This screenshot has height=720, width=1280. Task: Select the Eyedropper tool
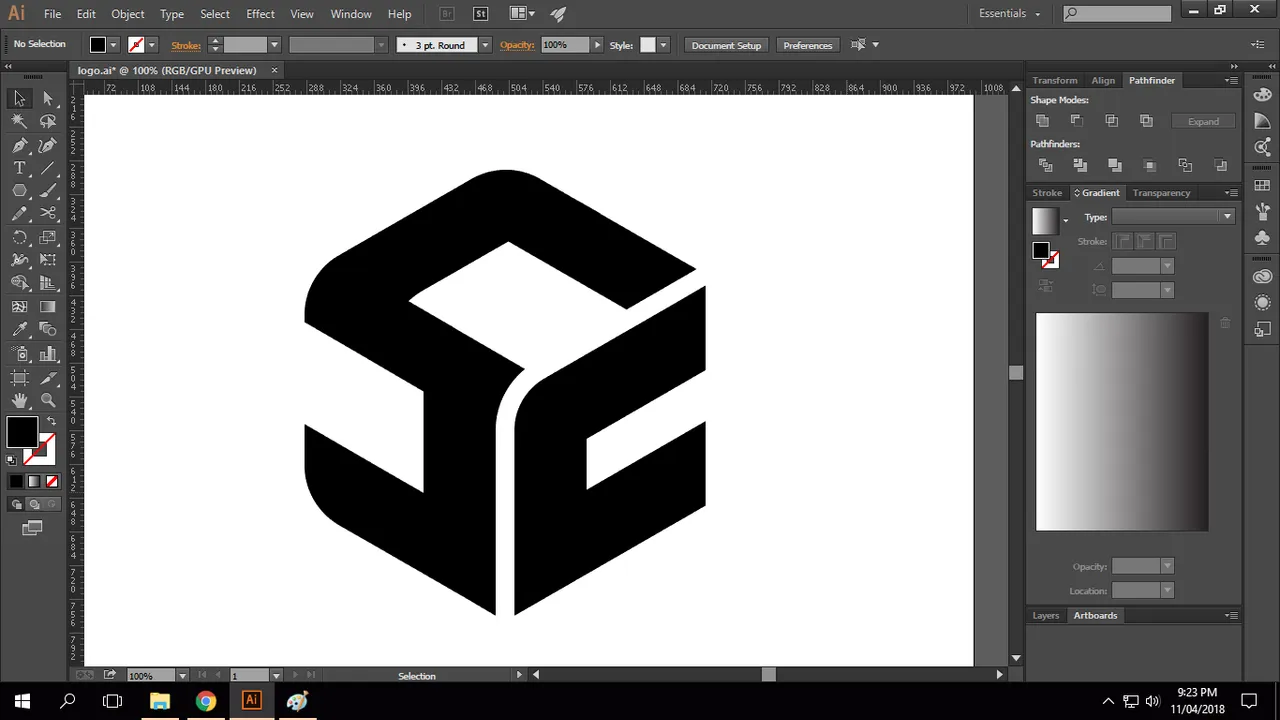point(19,330)
